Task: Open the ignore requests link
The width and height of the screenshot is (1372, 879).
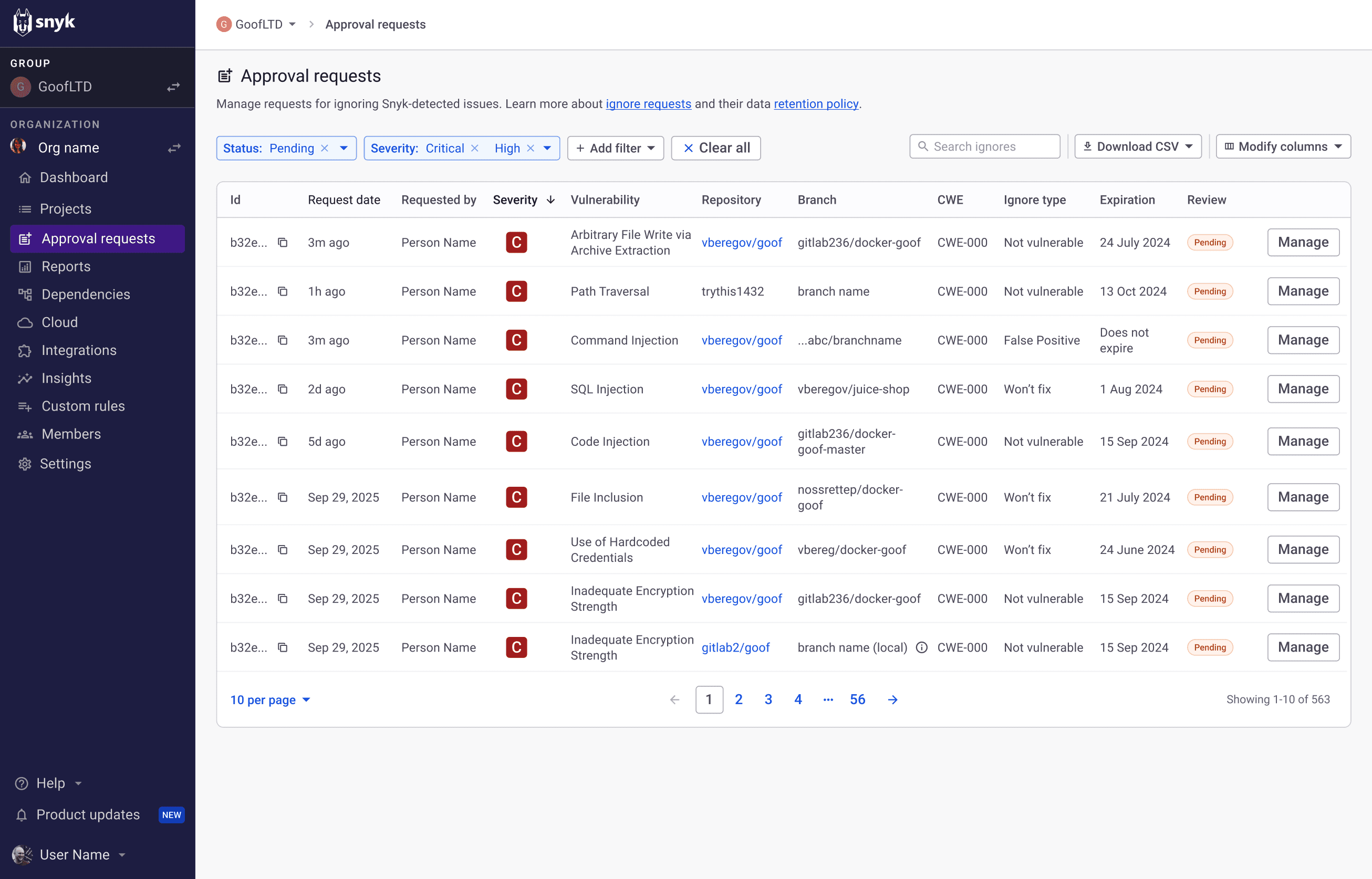Action: pyautogui.click(x=649, y=104)
